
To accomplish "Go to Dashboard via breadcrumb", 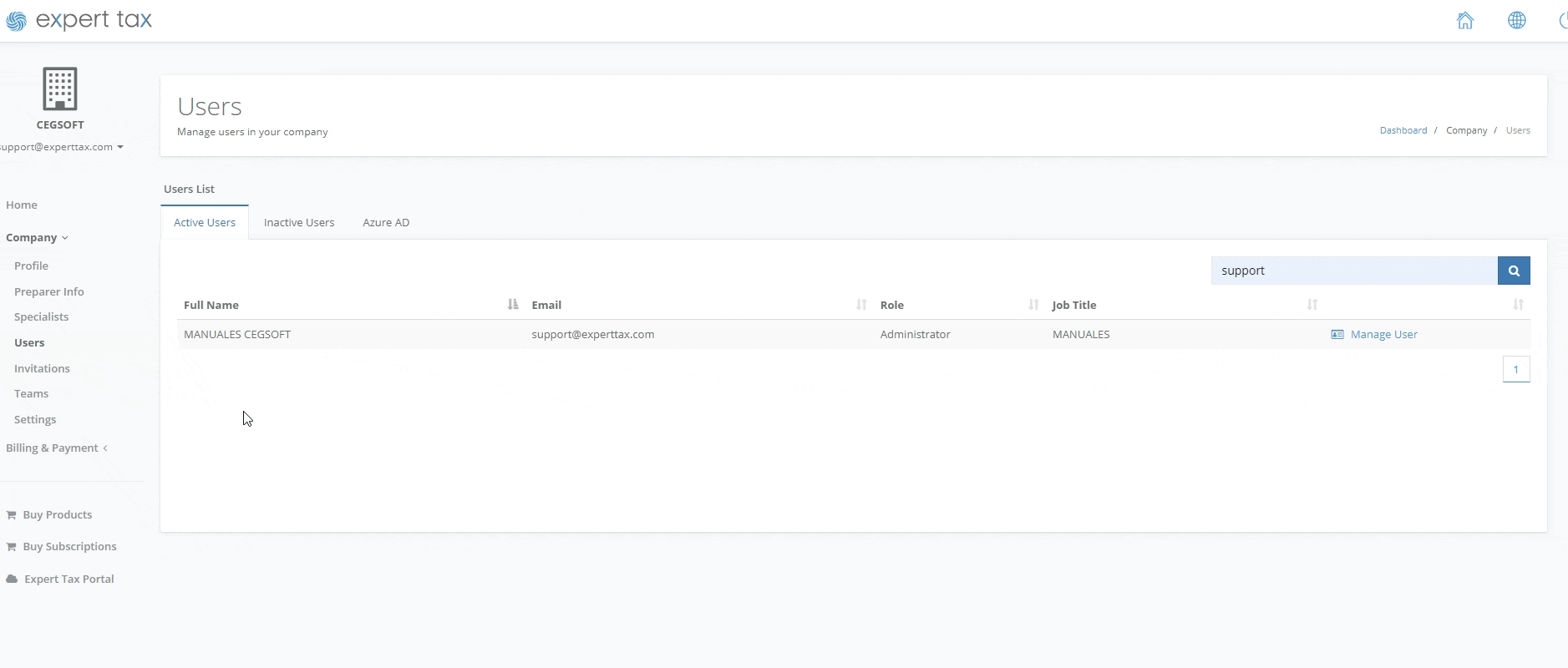I will 1403,130.
